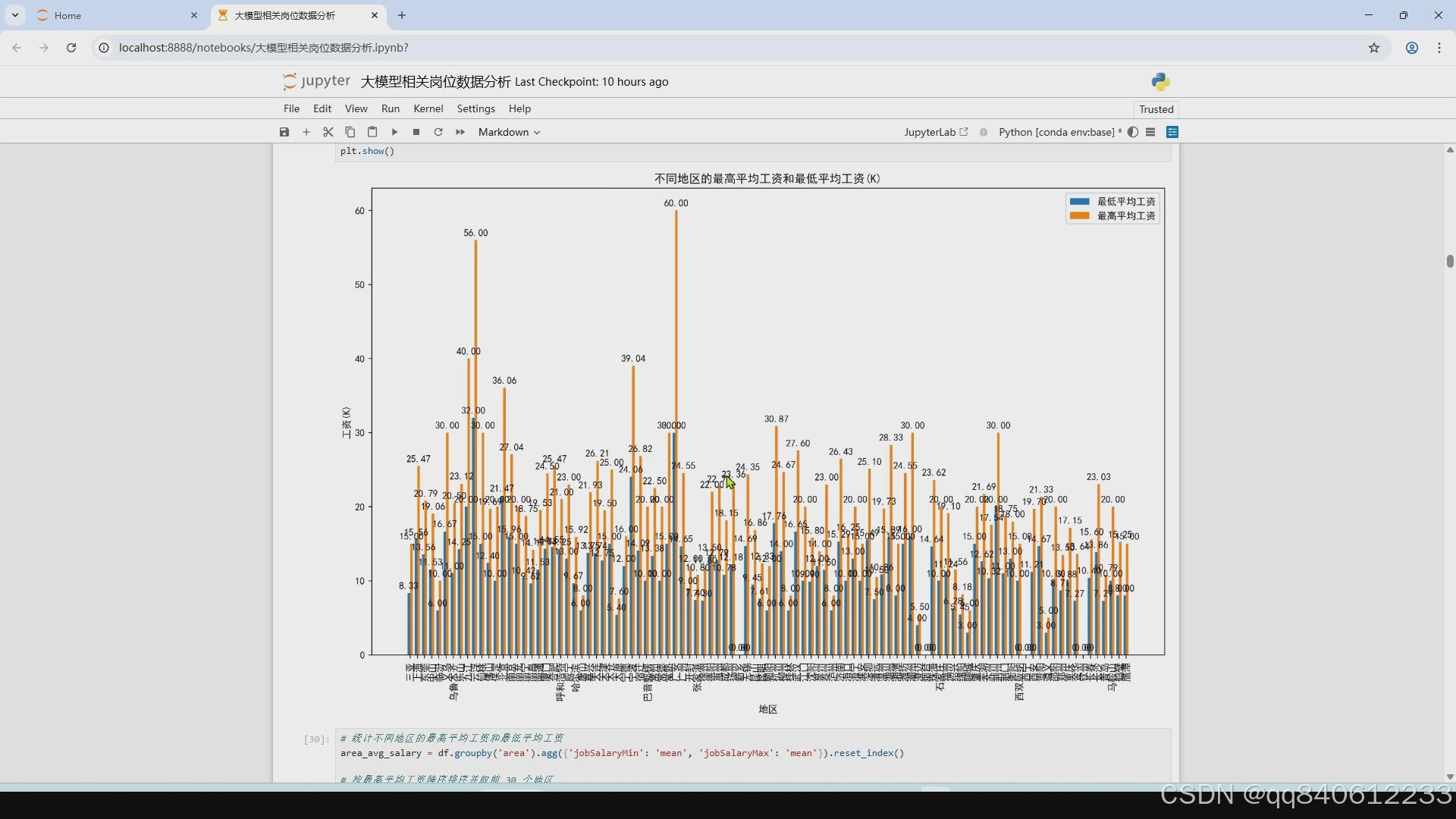This screenshot has height=819, width=1456.
Task: Open the Settings menu
Action: coord(475,108)
